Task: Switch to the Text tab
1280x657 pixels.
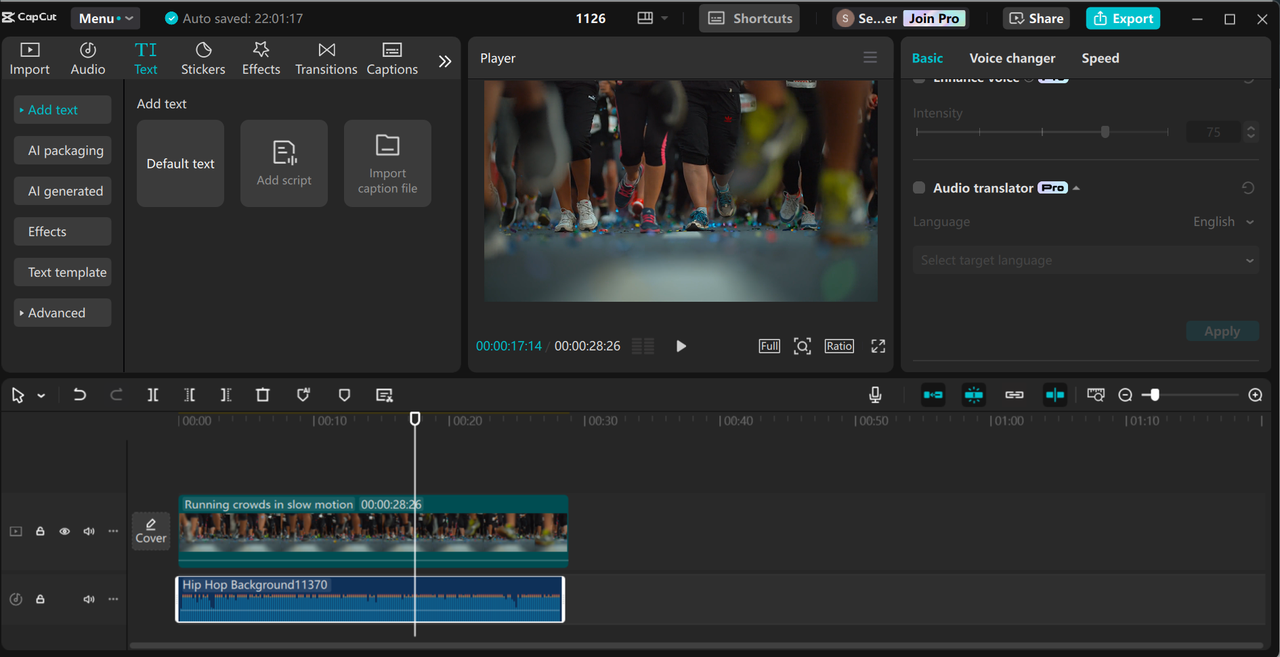Action: pyautogui.click(x=146, y=59)
